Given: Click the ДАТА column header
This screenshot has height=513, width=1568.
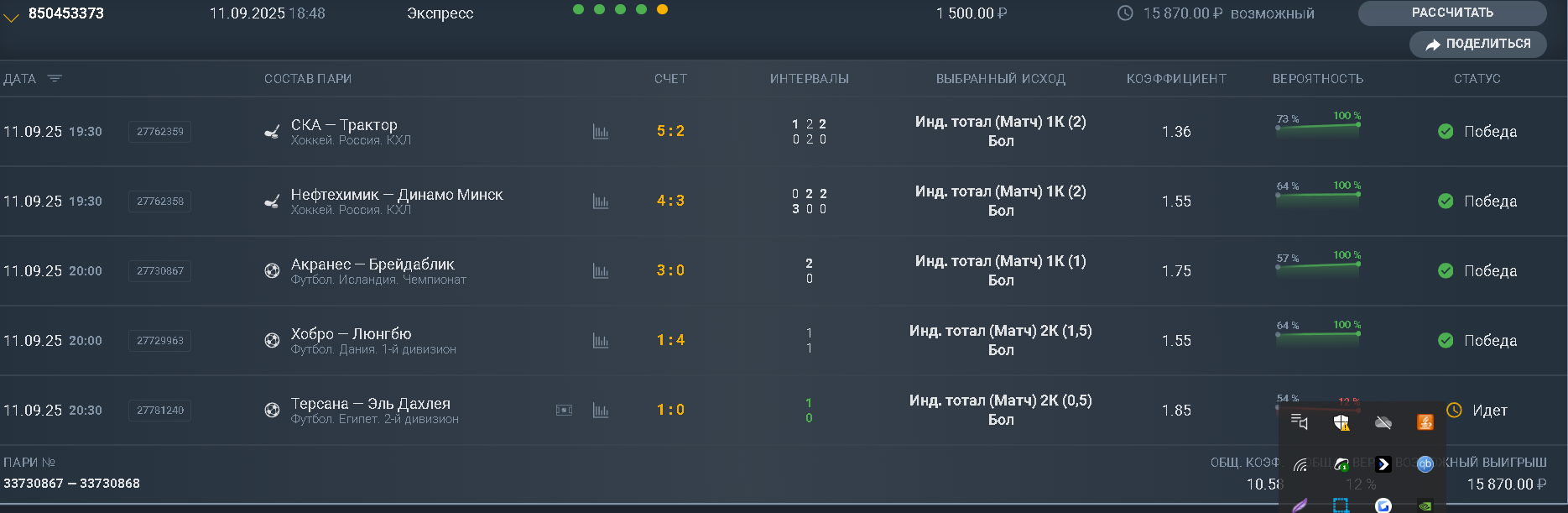Looking at the screenshot, I should tap(20, 79).
